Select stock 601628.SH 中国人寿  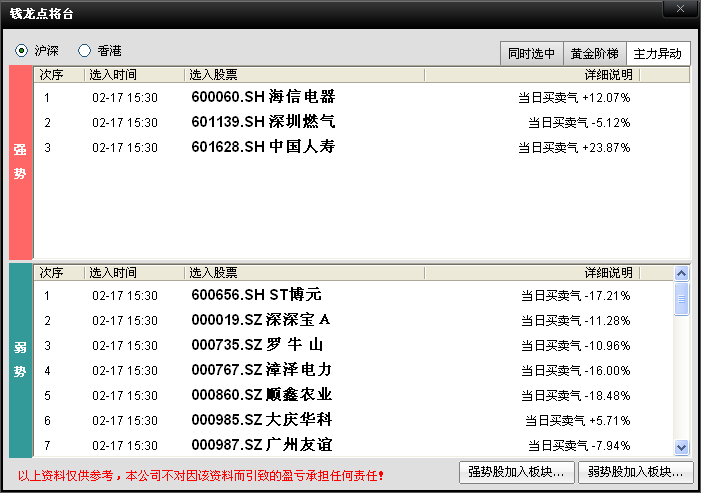(x=263, y=147)
